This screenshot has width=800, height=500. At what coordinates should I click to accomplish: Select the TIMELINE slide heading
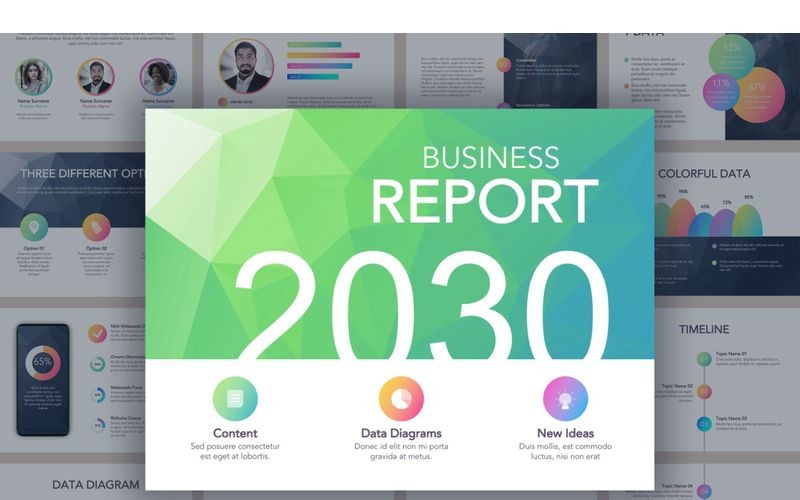pyautogui.click(x=704, y=329)
